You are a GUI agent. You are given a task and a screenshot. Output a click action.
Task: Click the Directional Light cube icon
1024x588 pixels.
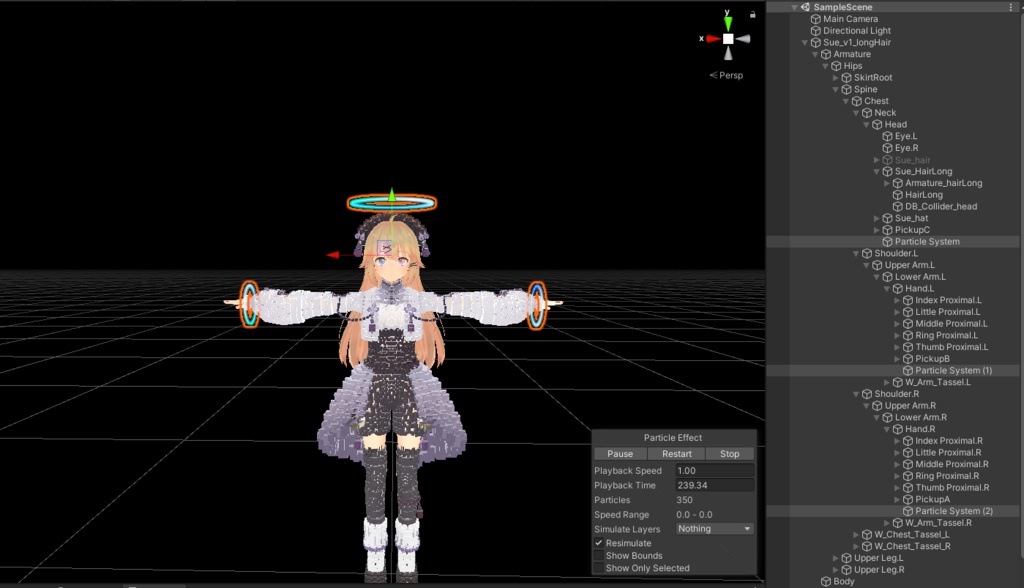pos(816,31)
